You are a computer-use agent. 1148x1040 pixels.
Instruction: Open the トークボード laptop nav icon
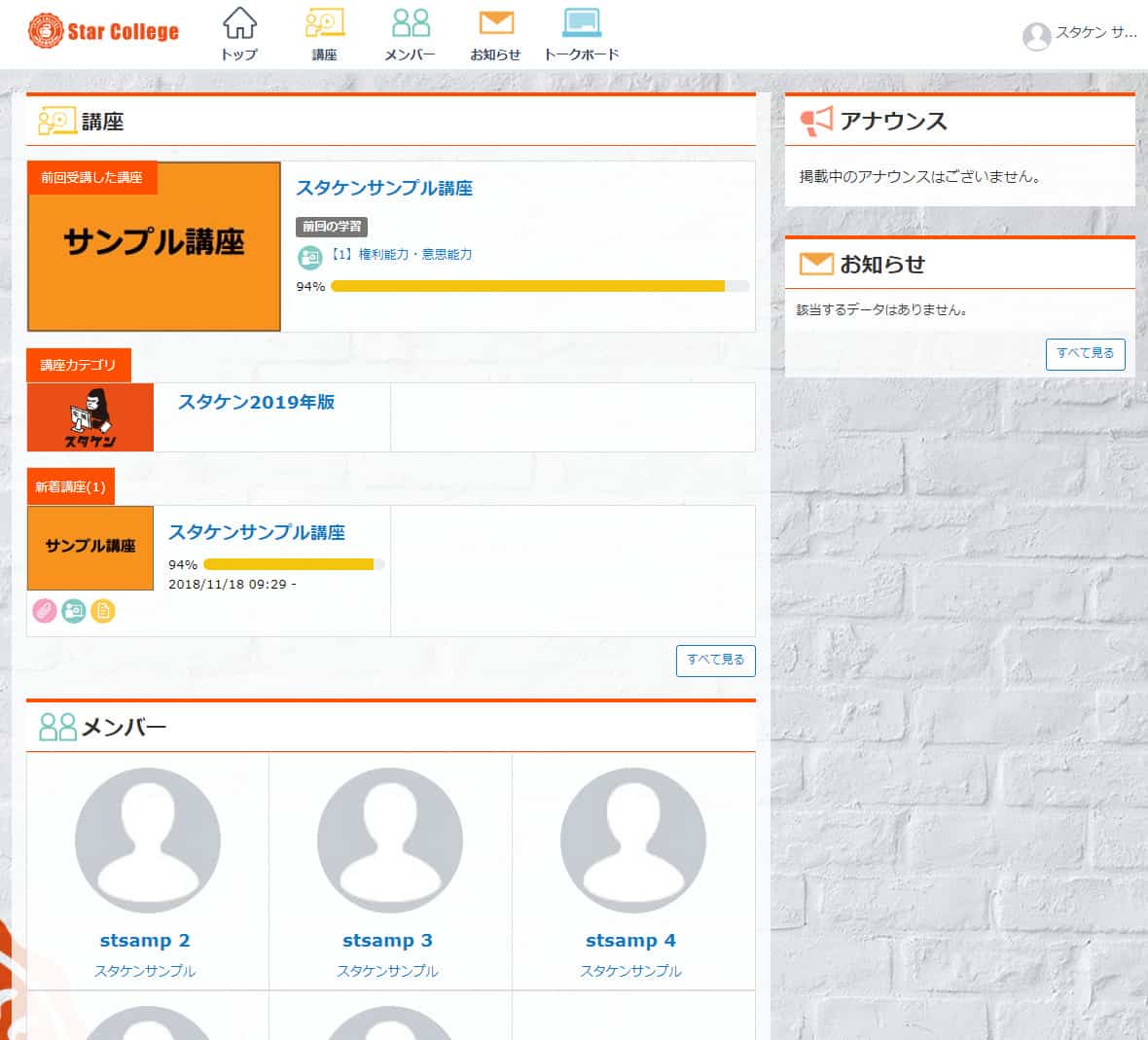(582, 22)
